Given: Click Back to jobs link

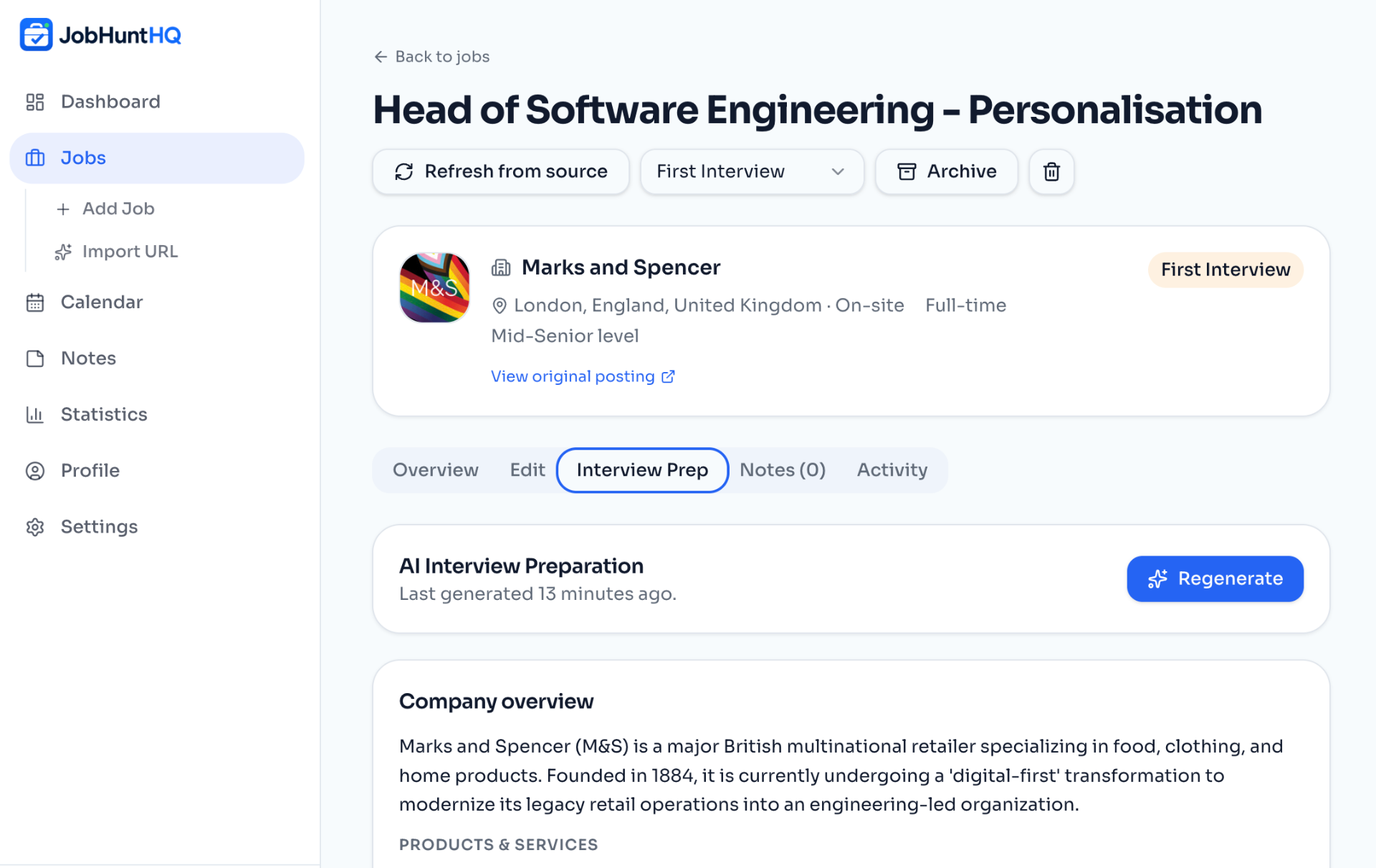Looking at the screenshot, I should (431, 57).
